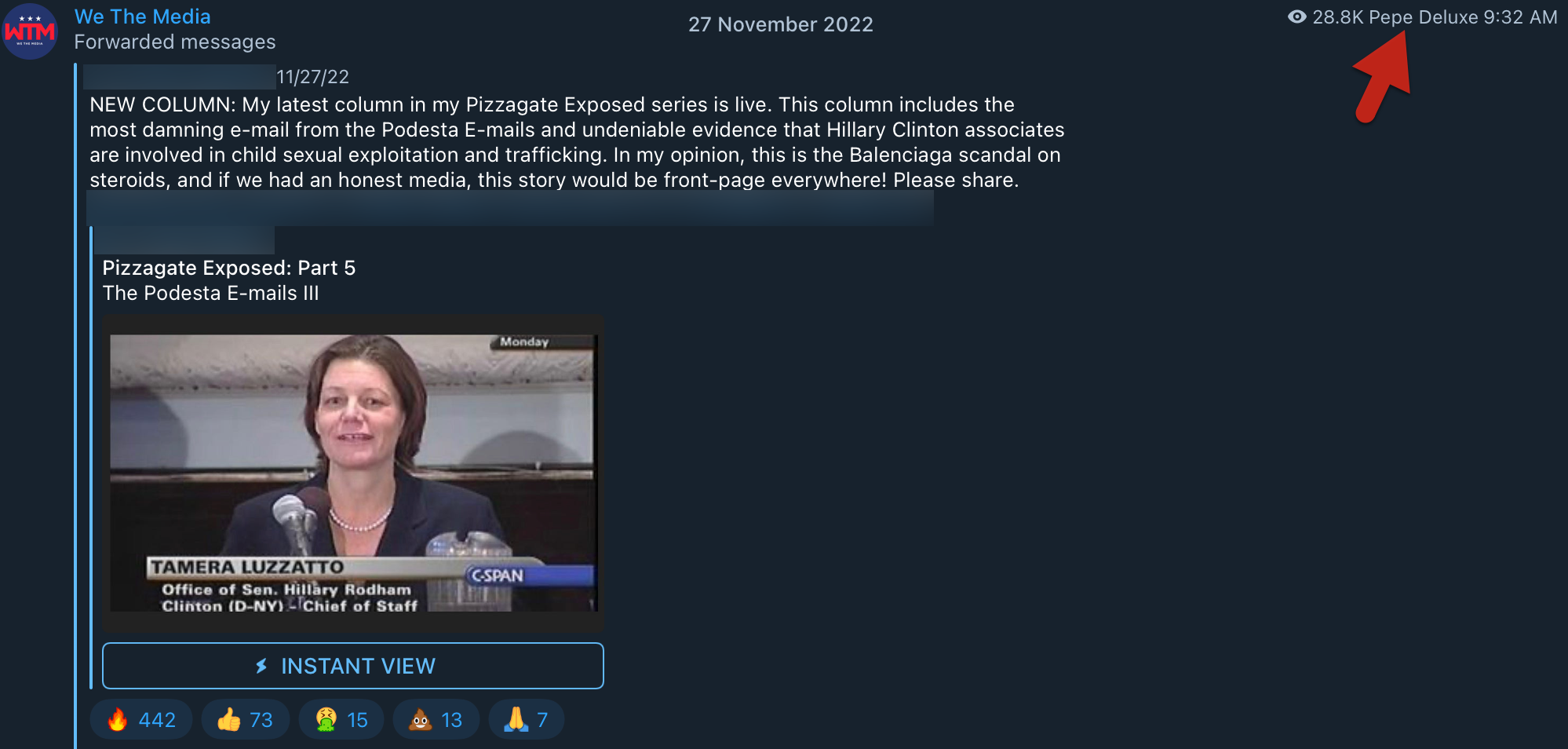Click the We The Media channel name
The width and height of the screenshot is (1568, 749).
143,16
